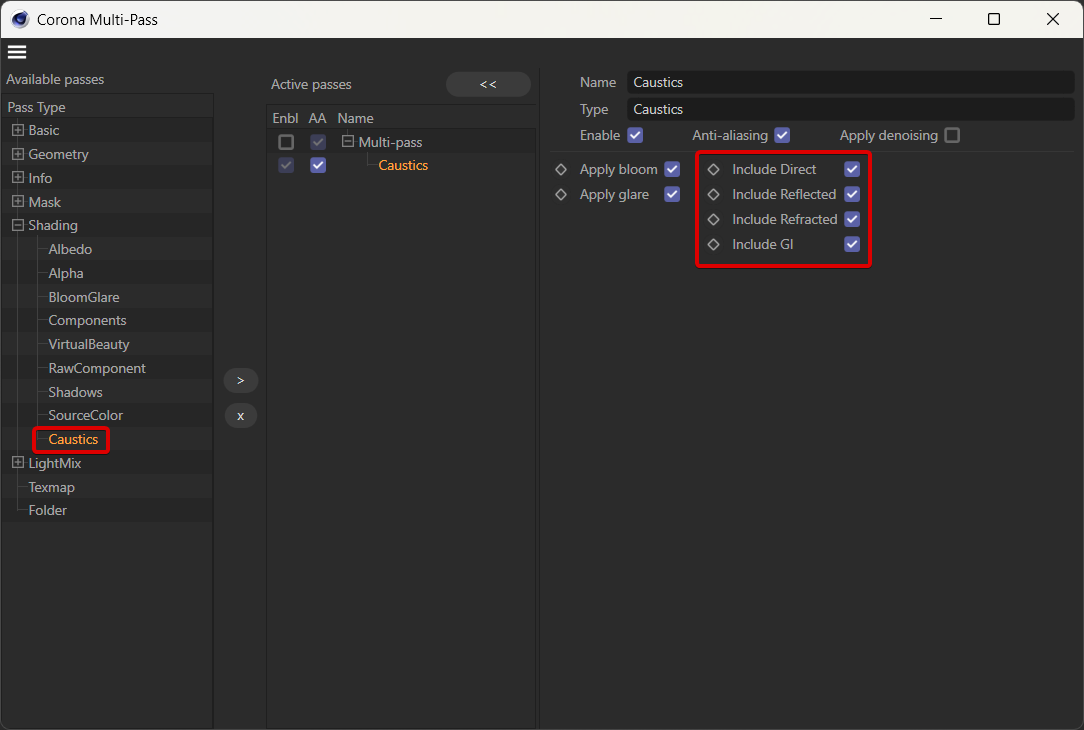1084x730 pixels.
Task: Expand the LightMix pass group
Action: (x=18, y=463)
